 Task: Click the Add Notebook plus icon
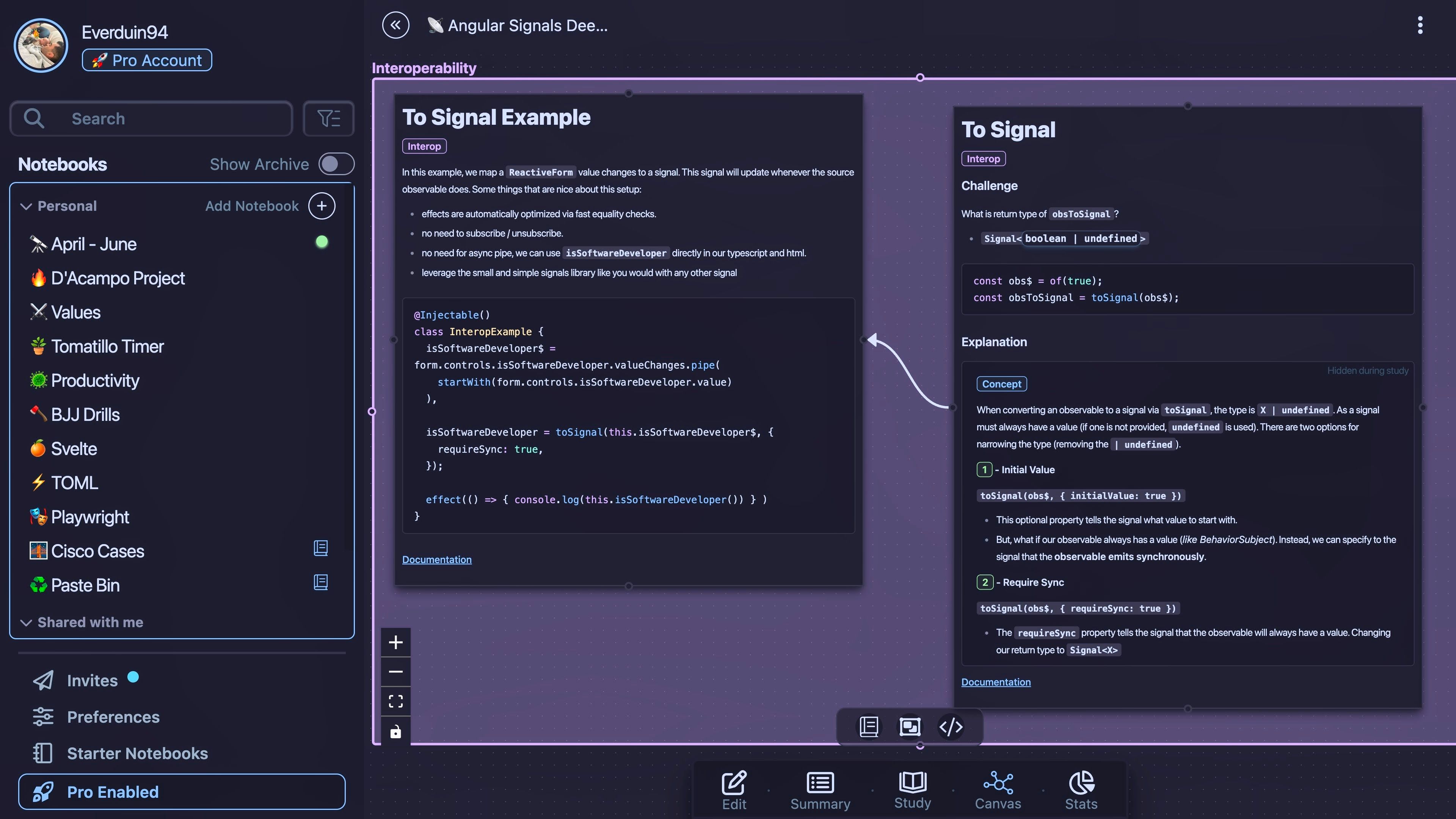322,206
